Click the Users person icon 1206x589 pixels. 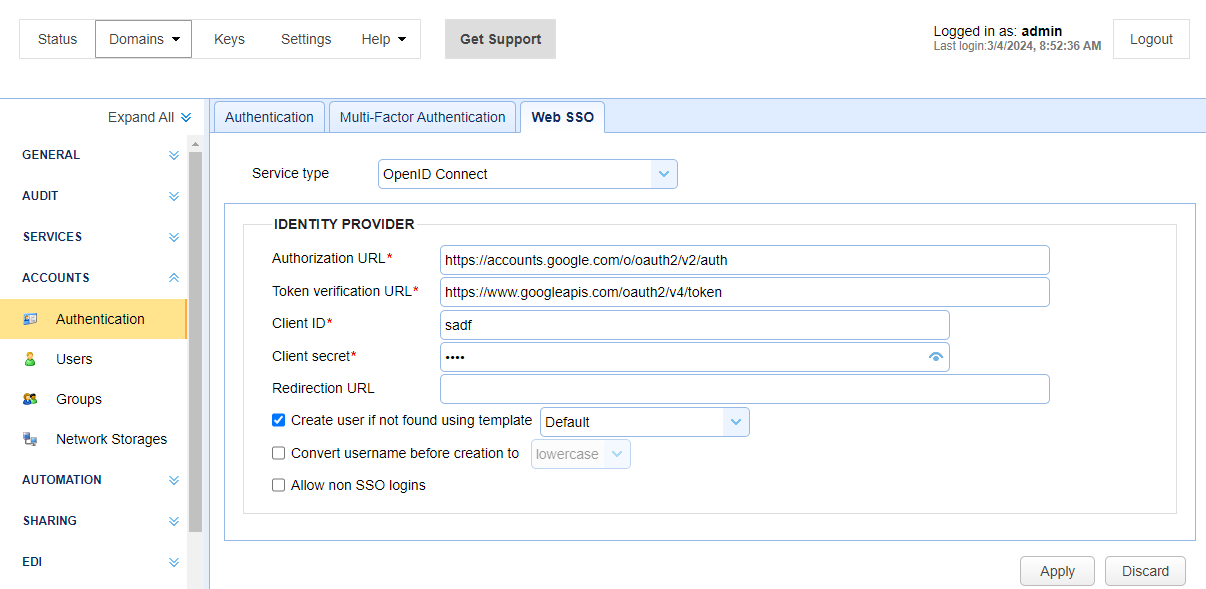(x=30, y=359)
